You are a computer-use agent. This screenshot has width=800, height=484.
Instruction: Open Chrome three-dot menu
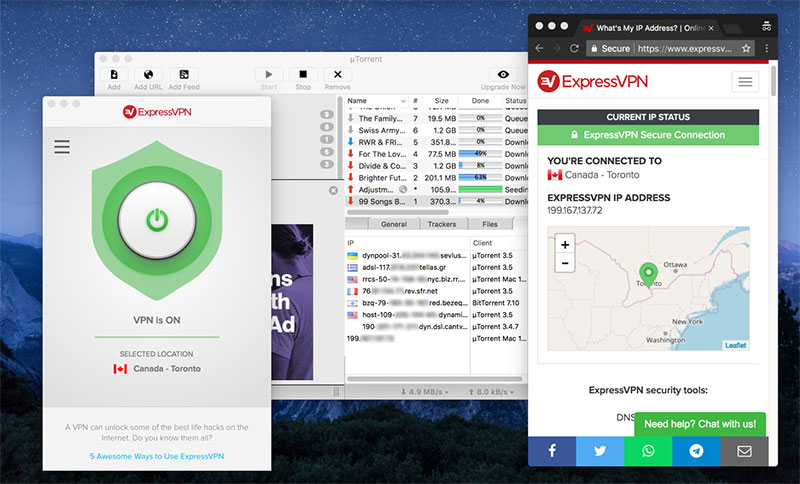pyautogui.click(x=766, y=48)
